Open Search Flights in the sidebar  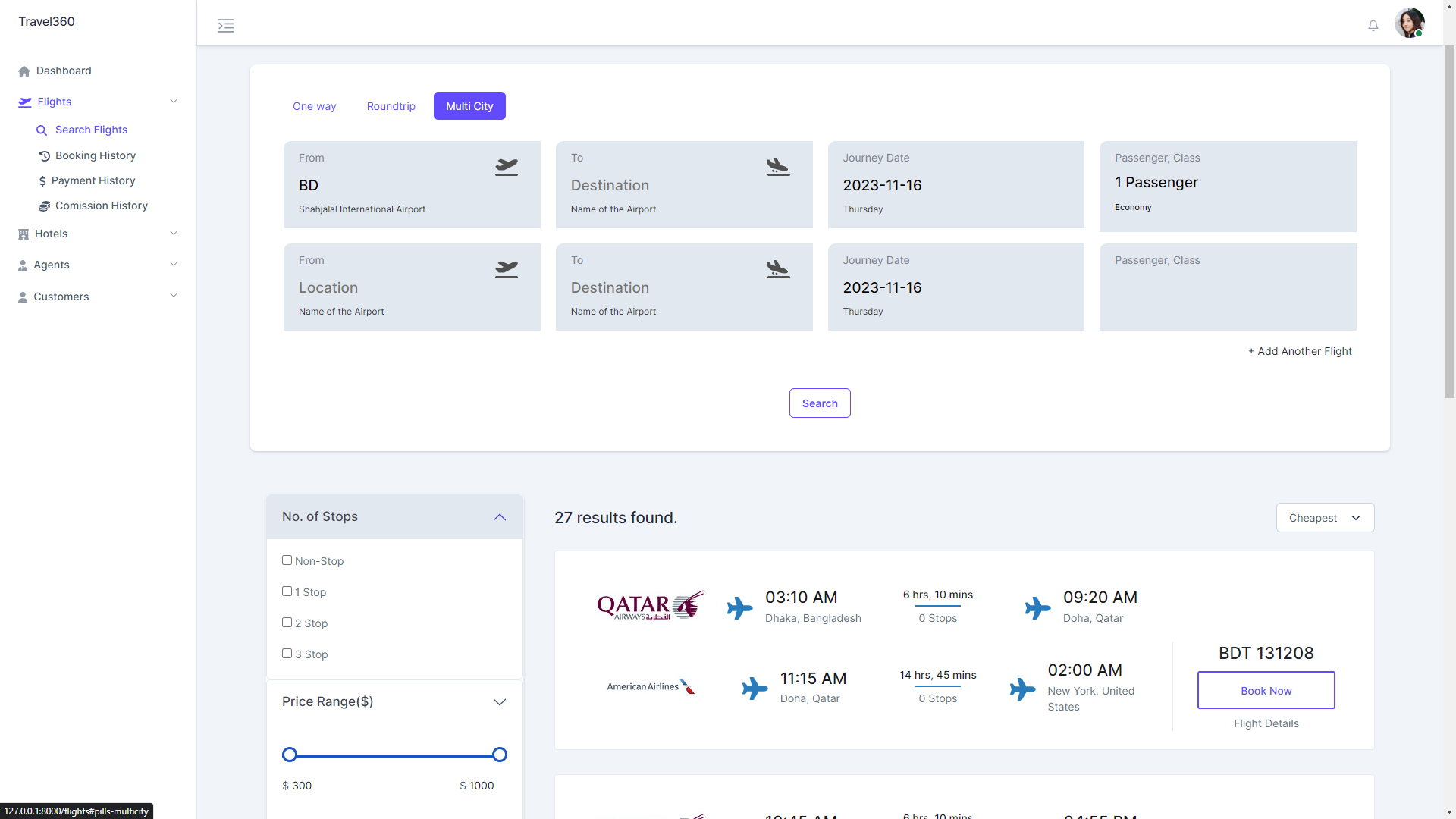tap(91, 130)
